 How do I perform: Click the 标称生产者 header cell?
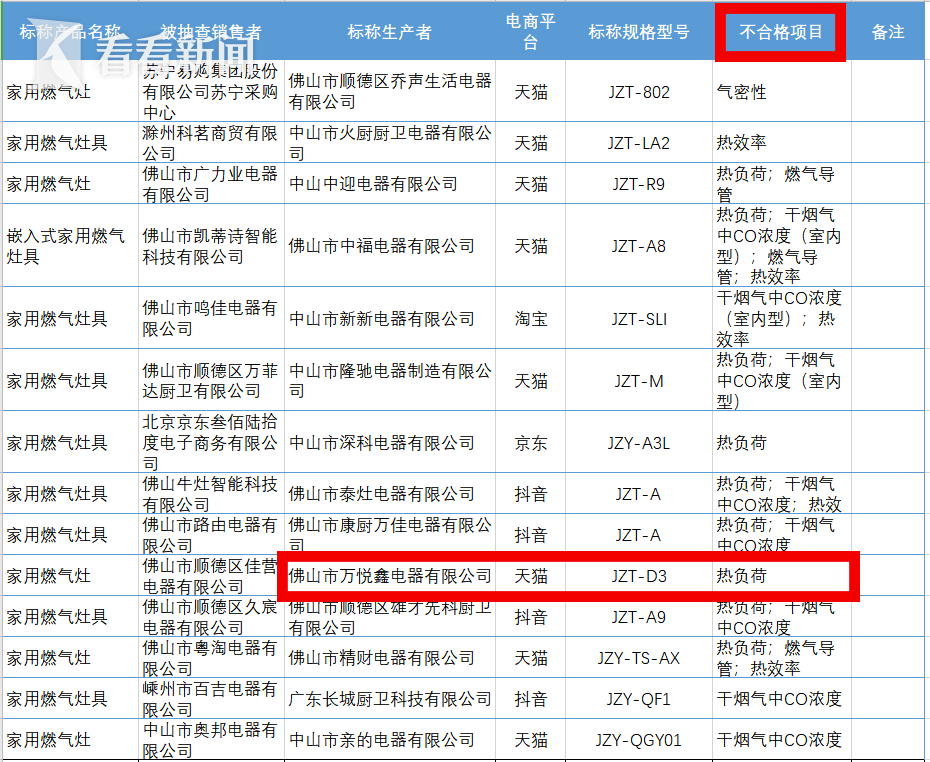coord(390,32)
